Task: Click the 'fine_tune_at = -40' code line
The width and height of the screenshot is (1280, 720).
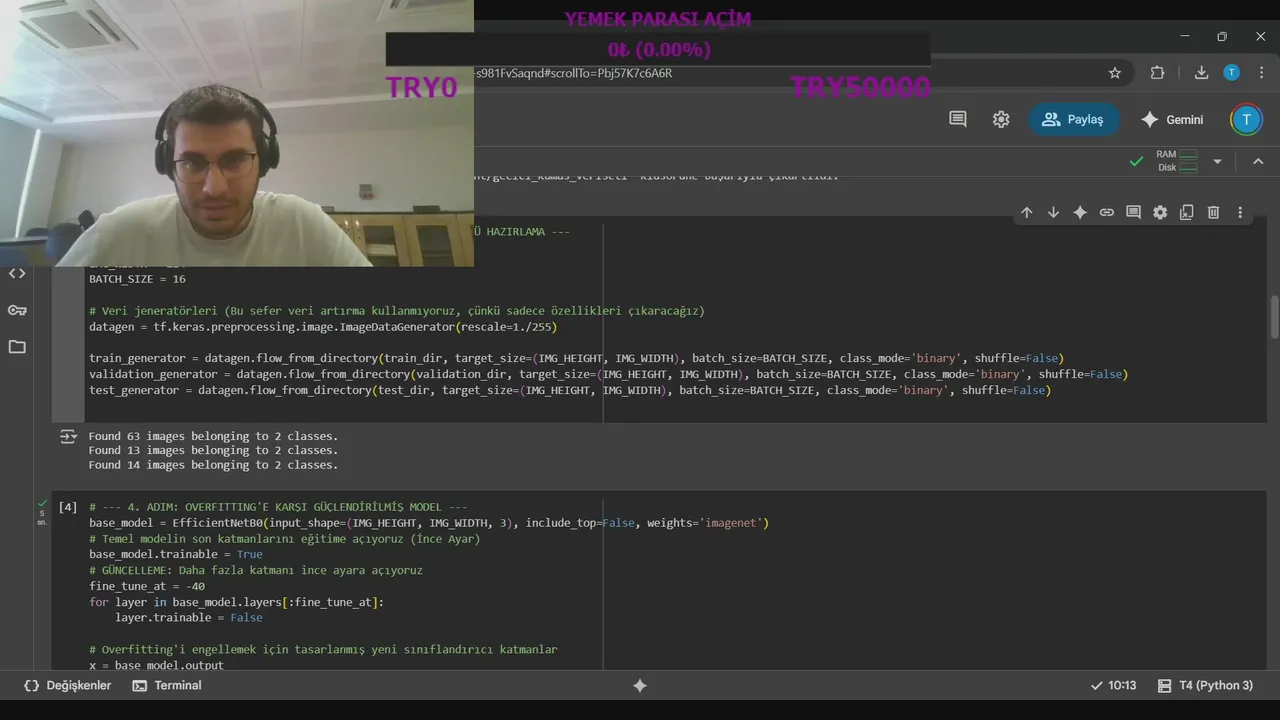Action: tap(147, 586)
